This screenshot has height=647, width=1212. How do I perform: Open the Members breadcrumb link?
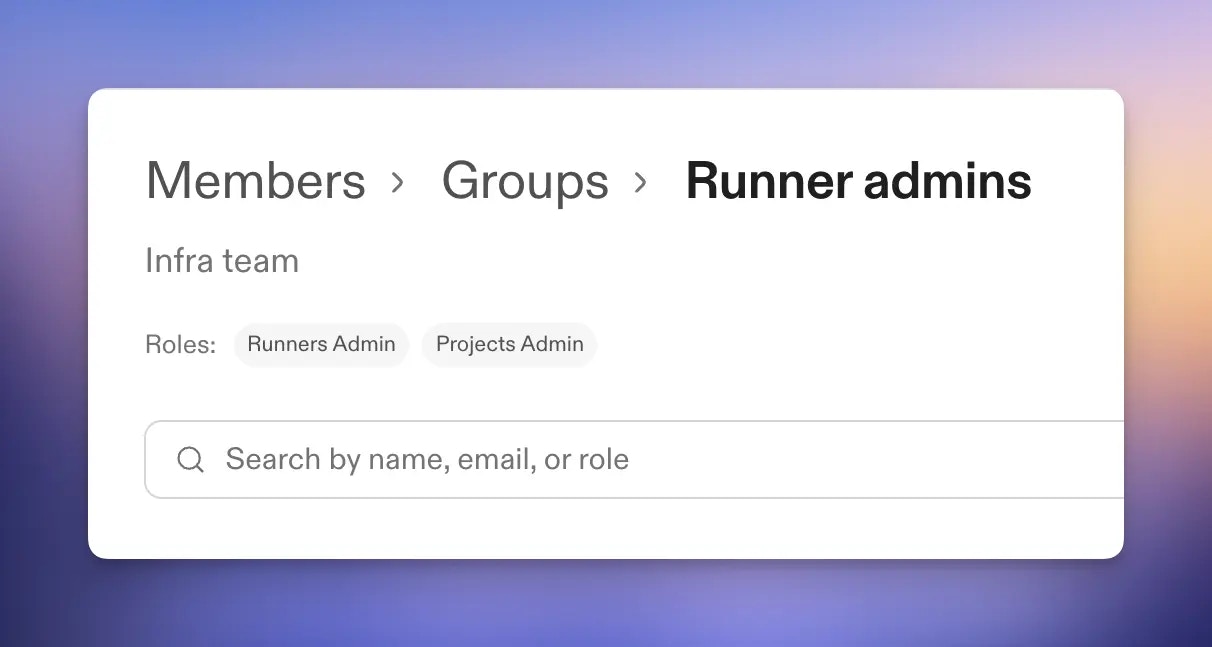(x=255, y=182)
